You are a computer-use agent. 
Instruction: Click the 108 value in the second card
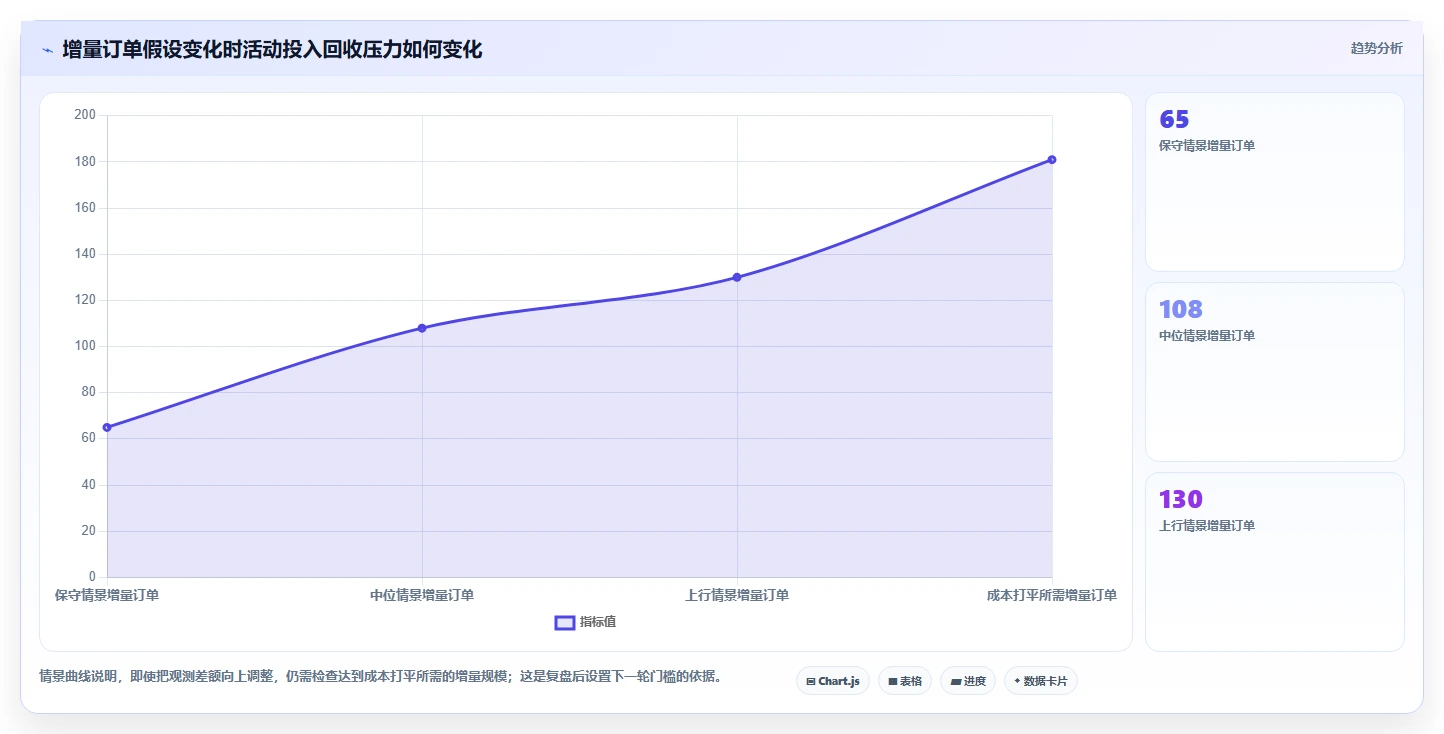[x=1181, y=309]
